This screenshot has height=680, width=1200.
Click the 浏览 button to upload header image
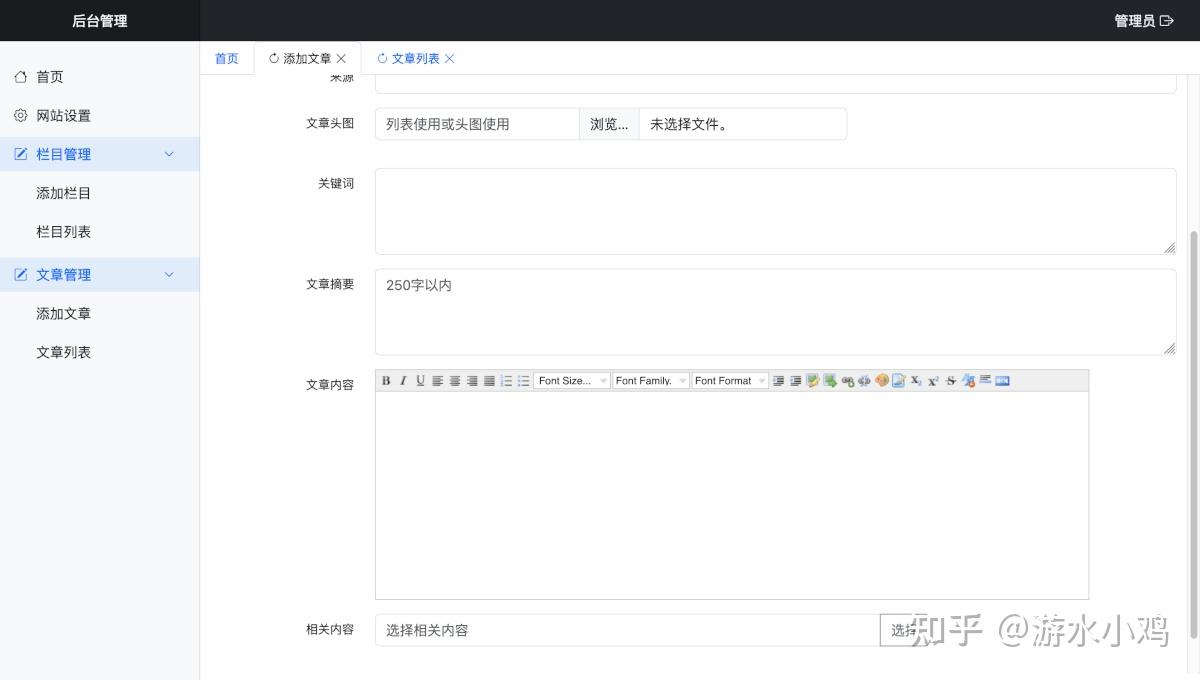pos(608,123)
